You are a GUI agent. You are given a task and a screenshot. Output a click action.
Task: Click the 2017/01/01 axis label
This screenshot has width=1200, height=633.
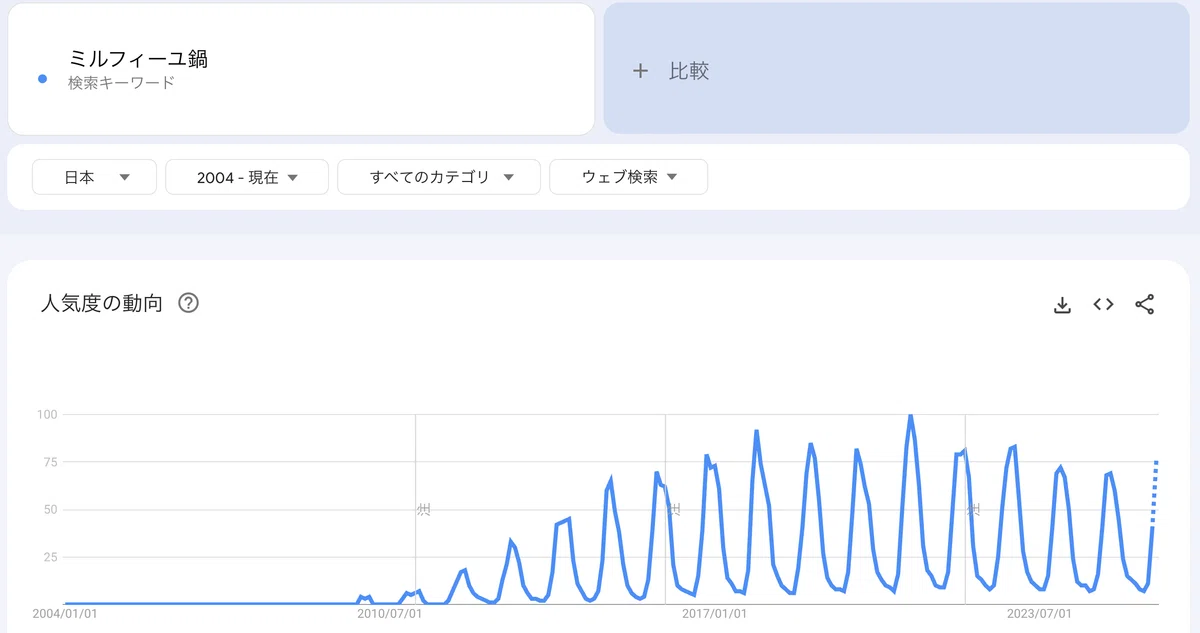coord(713,613)
